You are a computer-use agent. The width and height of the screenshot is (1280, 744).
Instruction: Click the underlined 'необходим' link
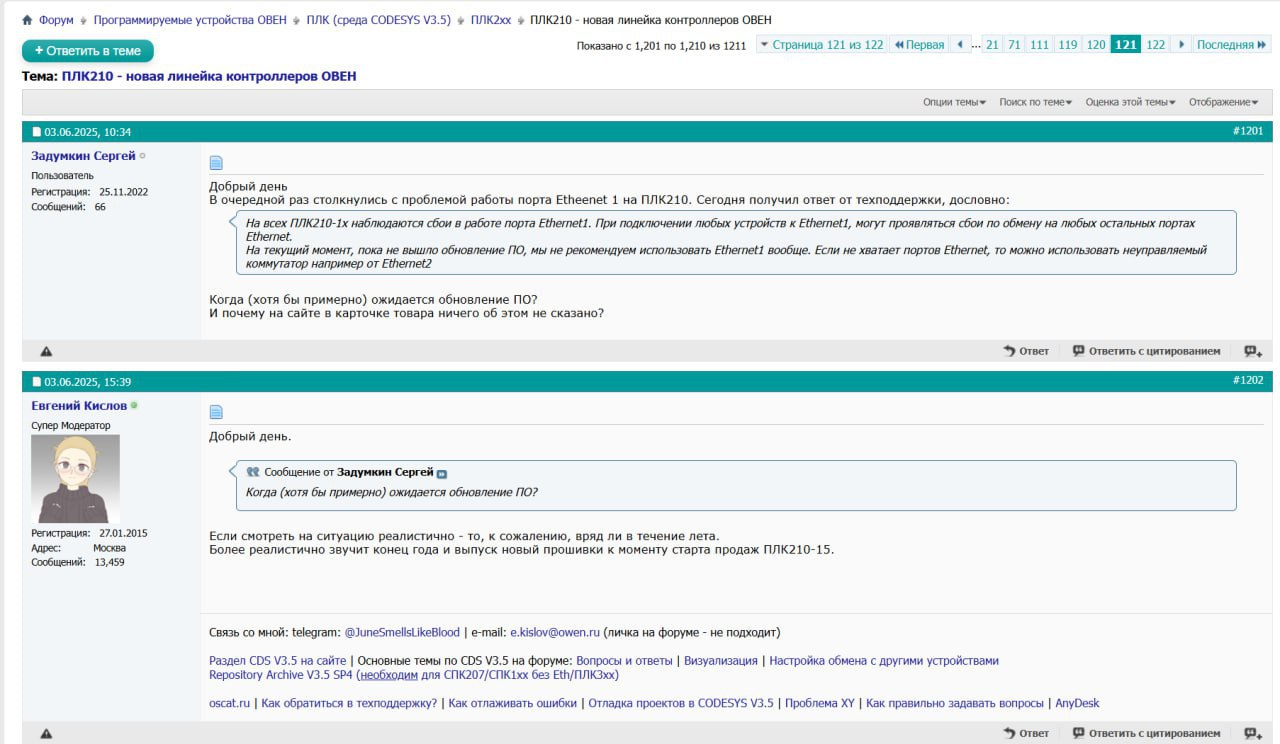[x=389, y=675]
